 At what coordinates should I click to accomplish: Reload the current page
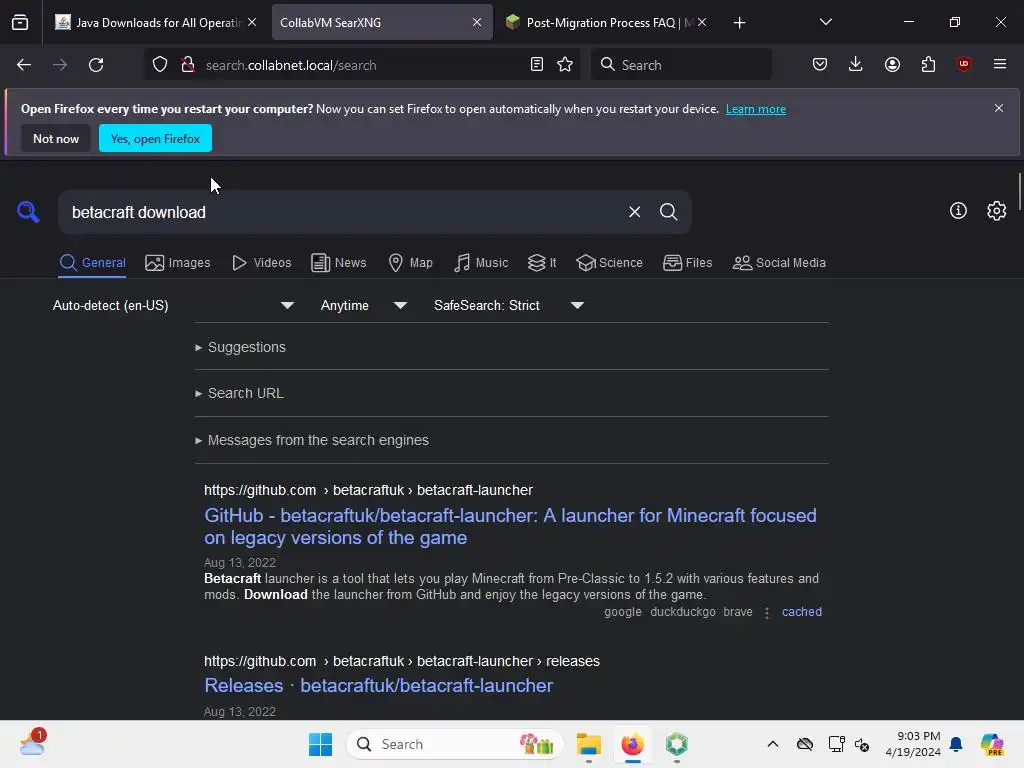pos(96,65)
